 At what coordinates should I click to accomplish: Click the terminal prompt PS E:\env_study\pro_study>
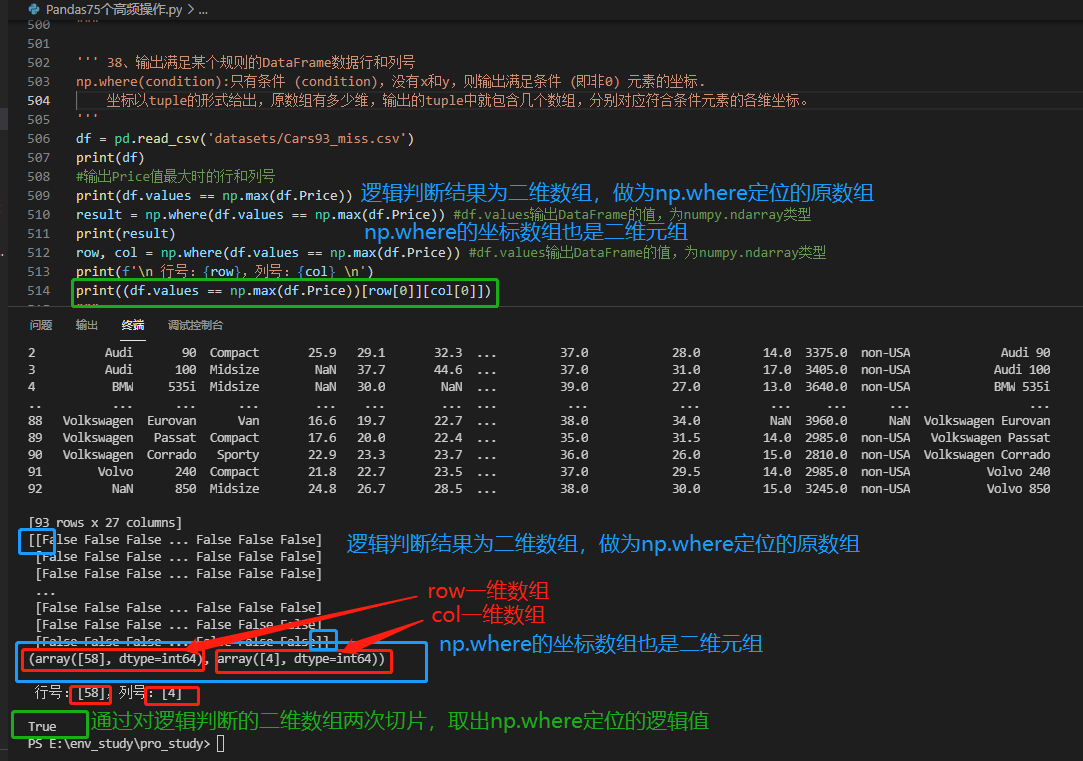(x=119, y=744)
